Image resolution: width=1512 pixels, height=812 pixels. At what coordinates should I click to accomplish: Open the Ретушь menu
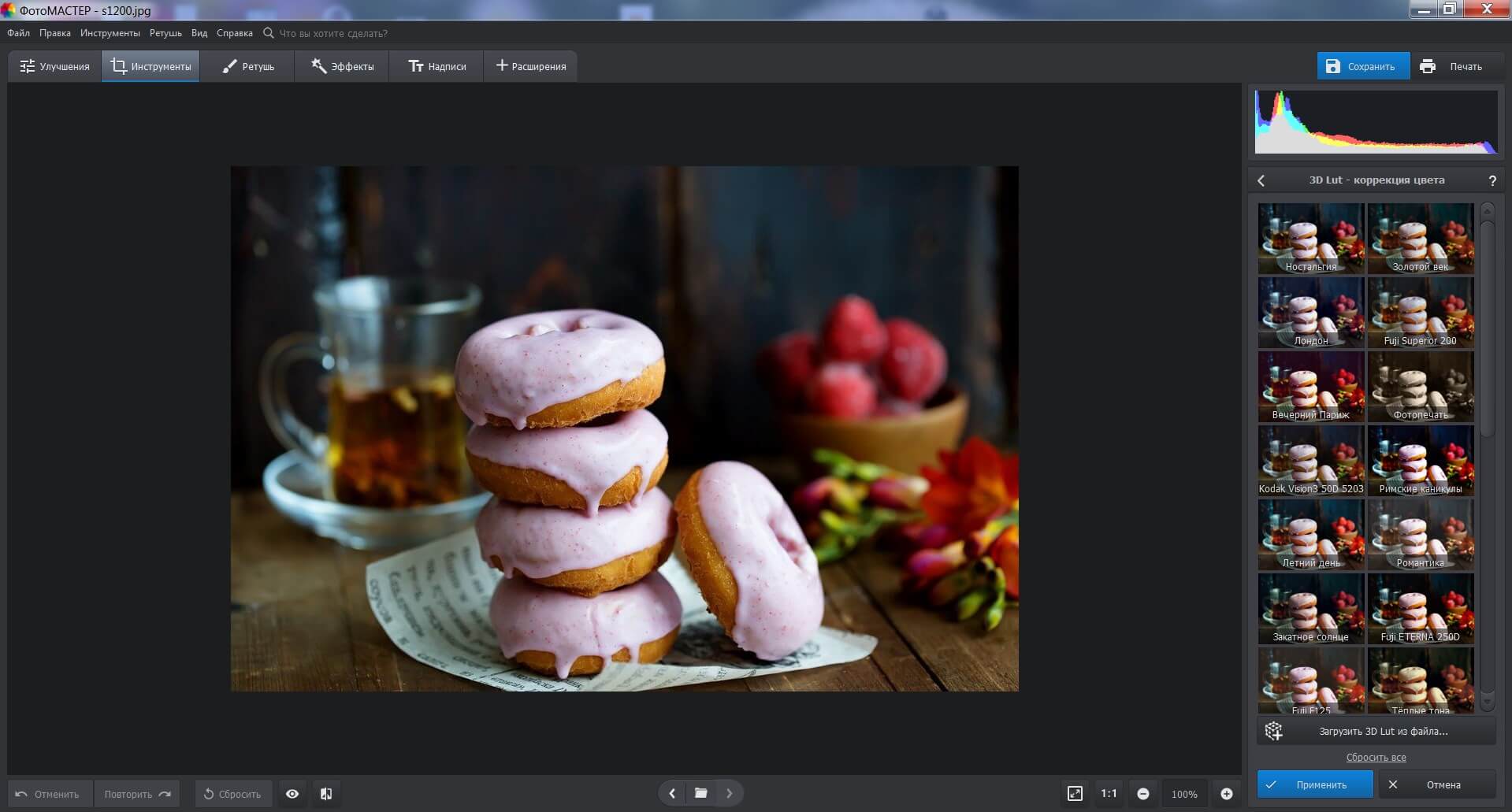coord(165,33)
